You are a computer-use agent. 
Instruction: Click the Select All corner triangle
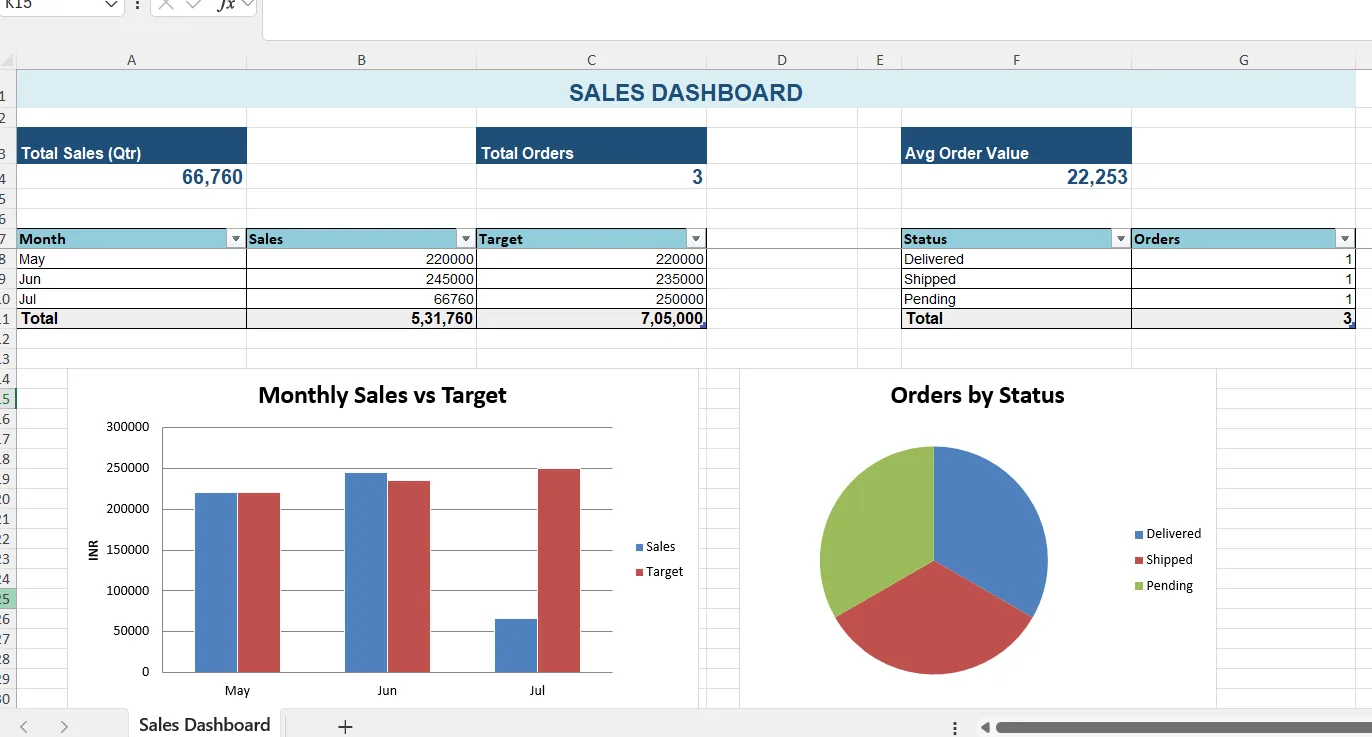click(8, 60)
